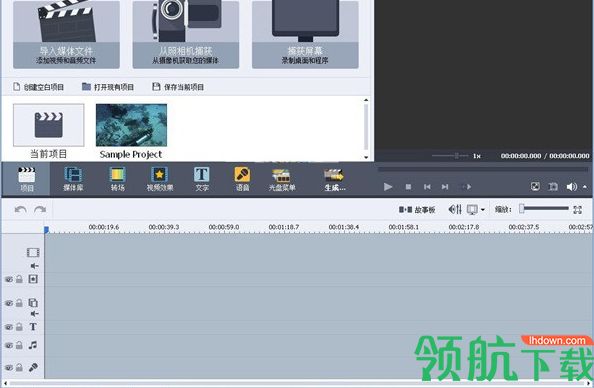Play the preview

coord(388,187)
